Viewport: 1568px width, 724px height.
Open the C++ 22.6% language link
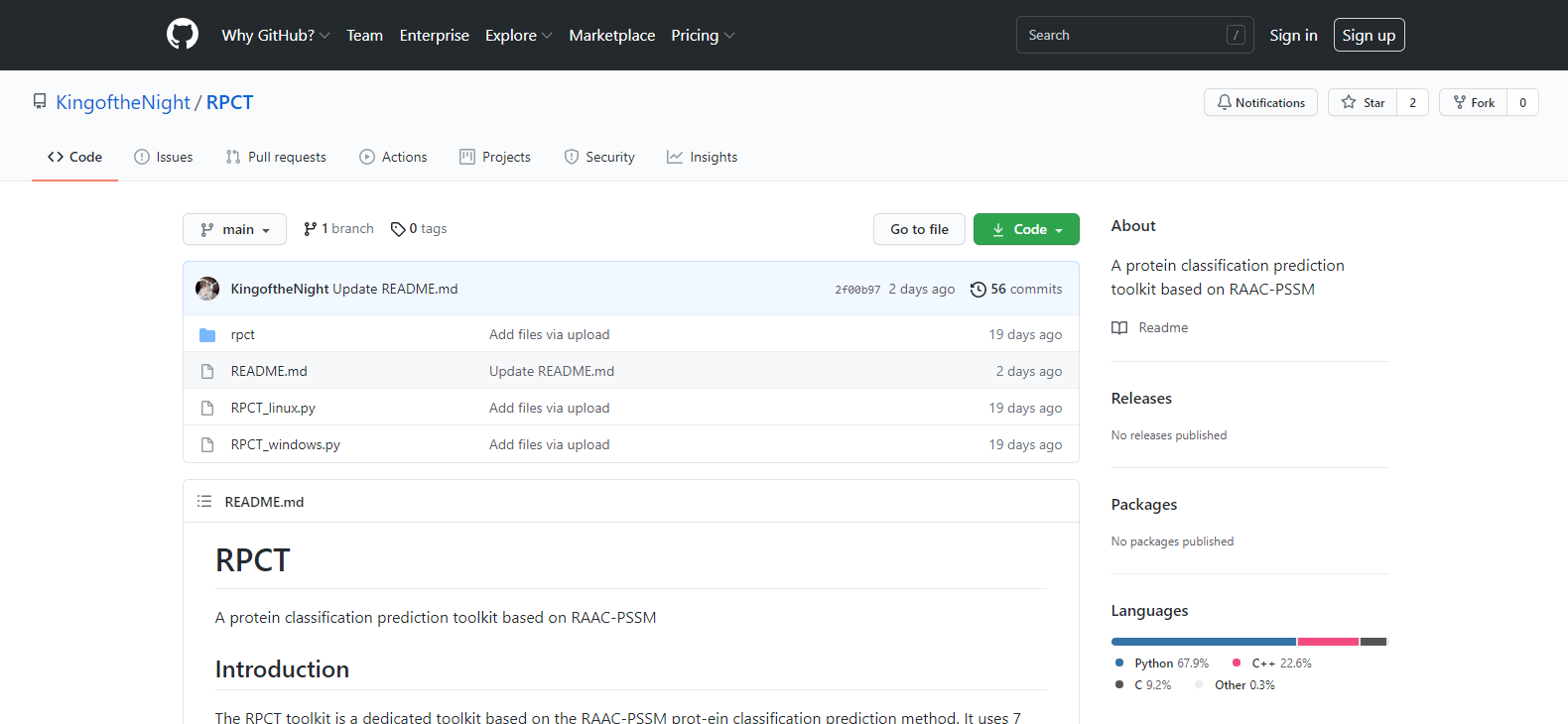[1272, 663]
